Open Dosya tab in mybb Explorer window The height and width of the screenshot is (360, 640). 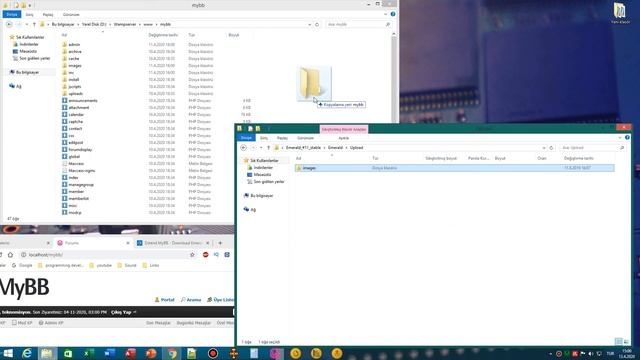(12, 14)
